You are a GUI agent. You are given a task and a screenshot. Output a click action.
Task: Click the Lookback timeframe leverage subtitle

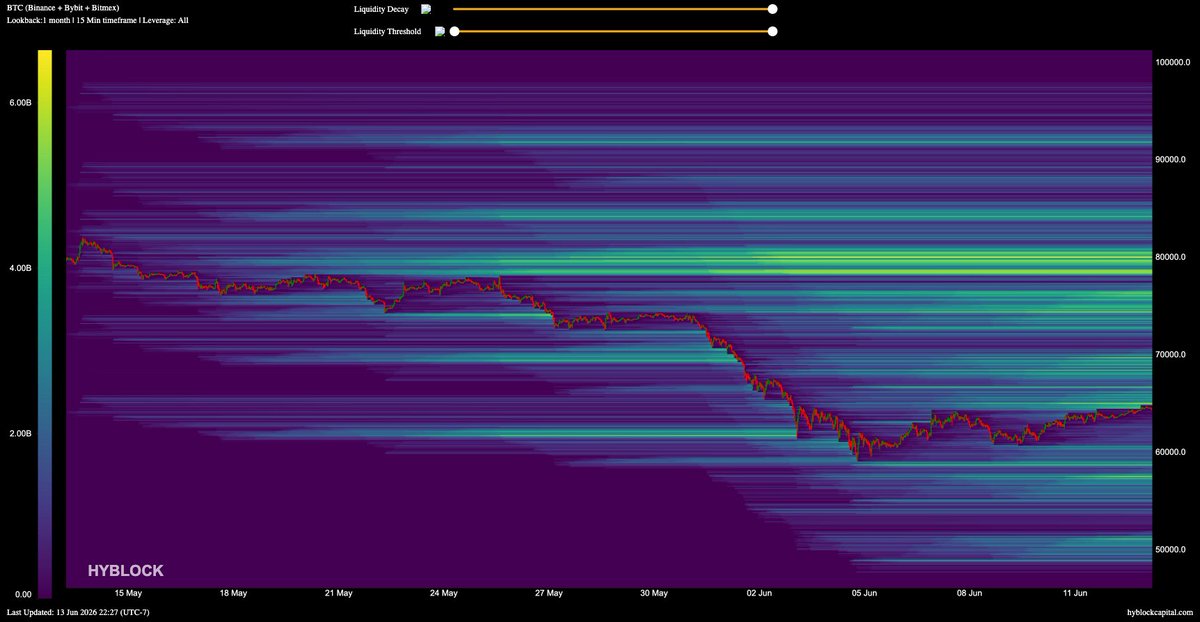pyautogui.click(x=97, y=20)
